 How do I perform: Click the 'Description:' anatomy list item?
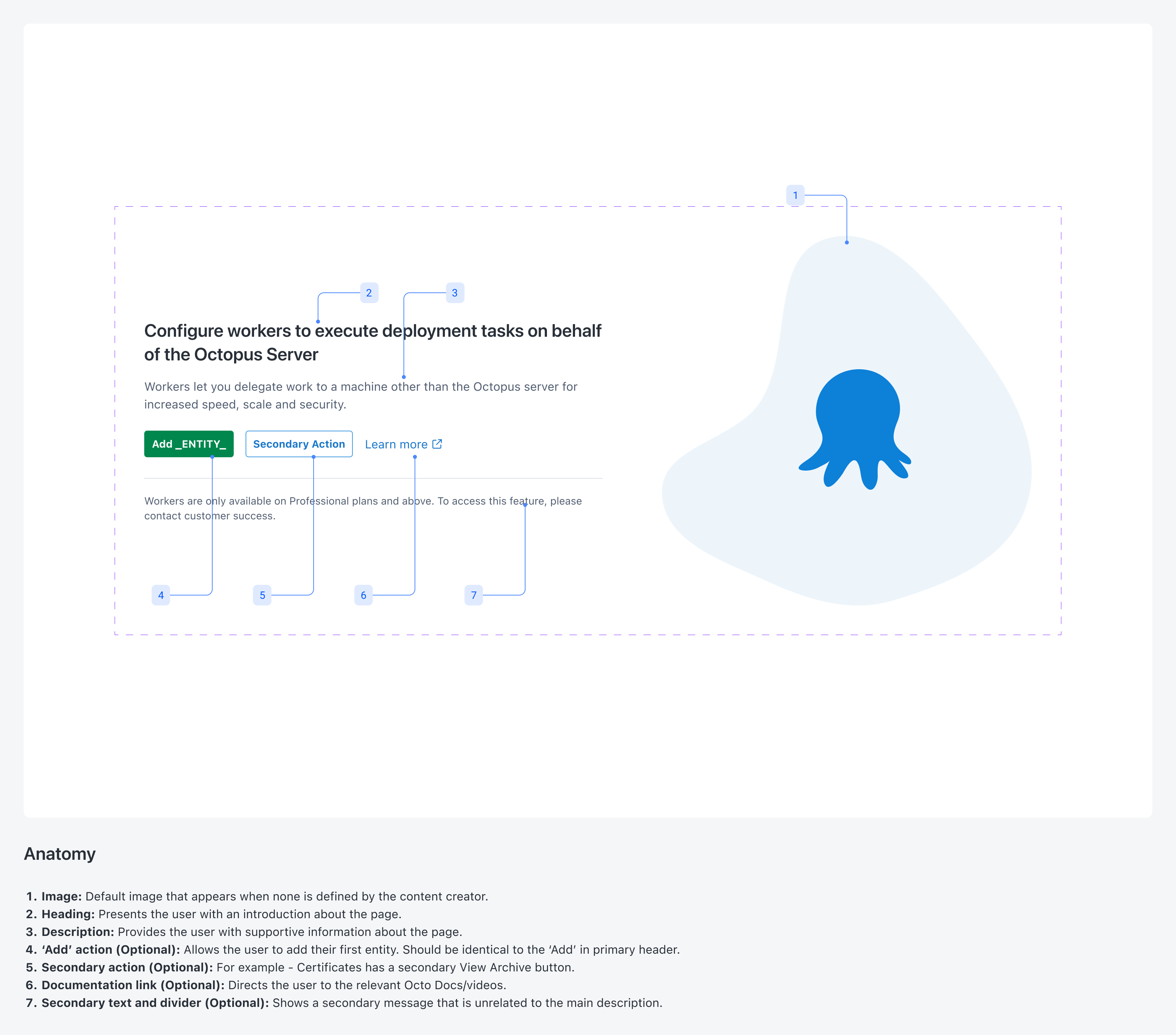point(244,932)
